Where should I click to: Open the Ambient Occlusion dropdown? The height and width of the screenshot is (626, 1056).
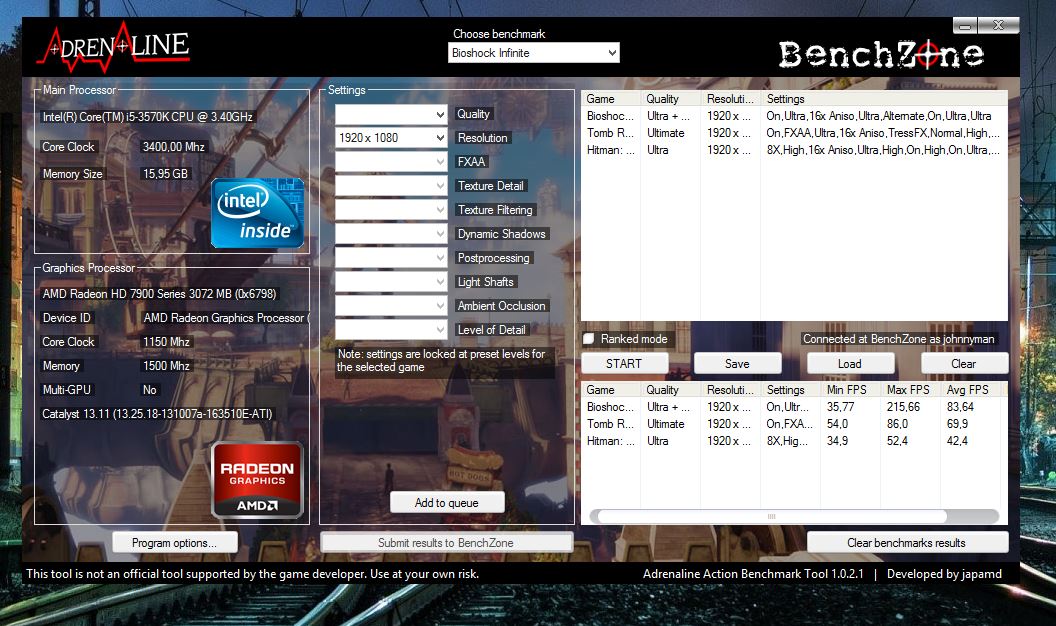click(x=391, y=306)
